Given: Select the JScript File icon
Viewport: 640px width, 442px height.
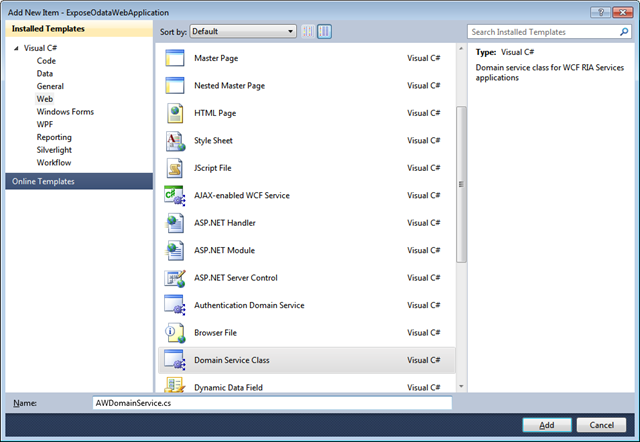Looking at the screenshot, I should (x=175, y=168).
